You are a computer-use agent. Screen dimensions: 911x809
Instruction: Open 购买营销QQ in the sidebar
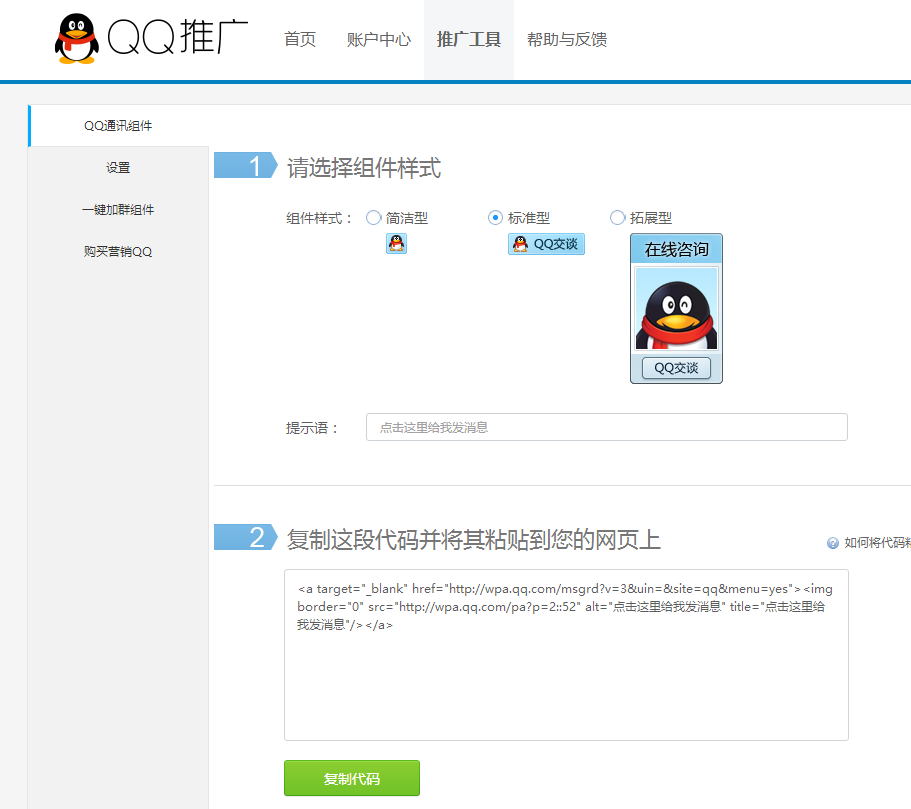118,251
